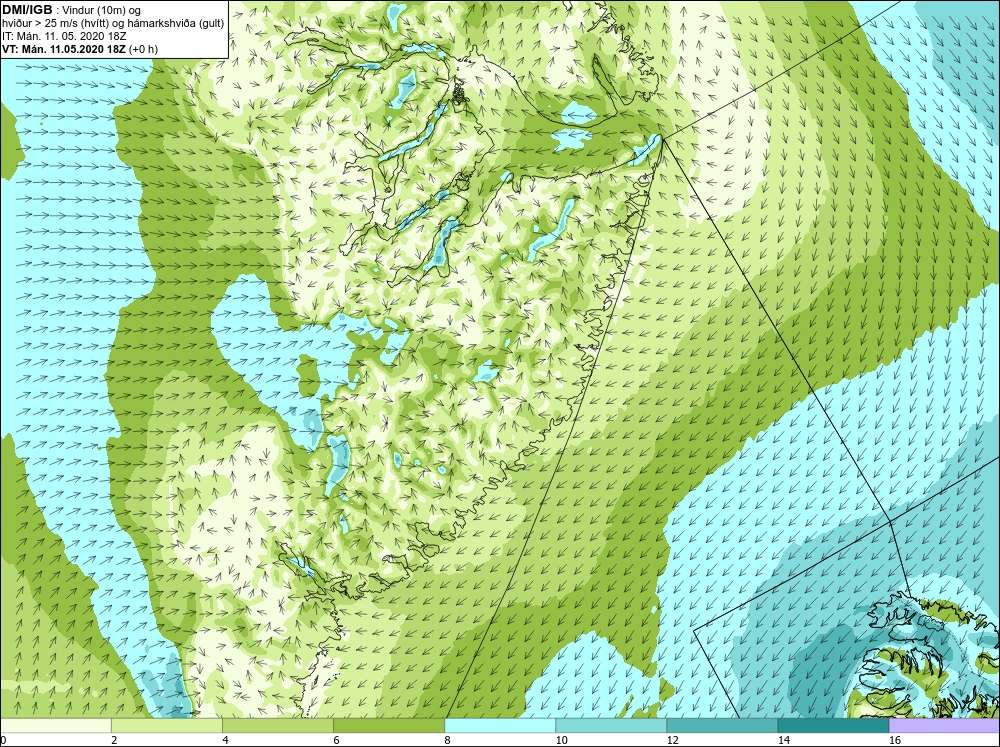Click the 10–12 m/s turquoise swatch

pyautogui.click(x=610, y=725)
